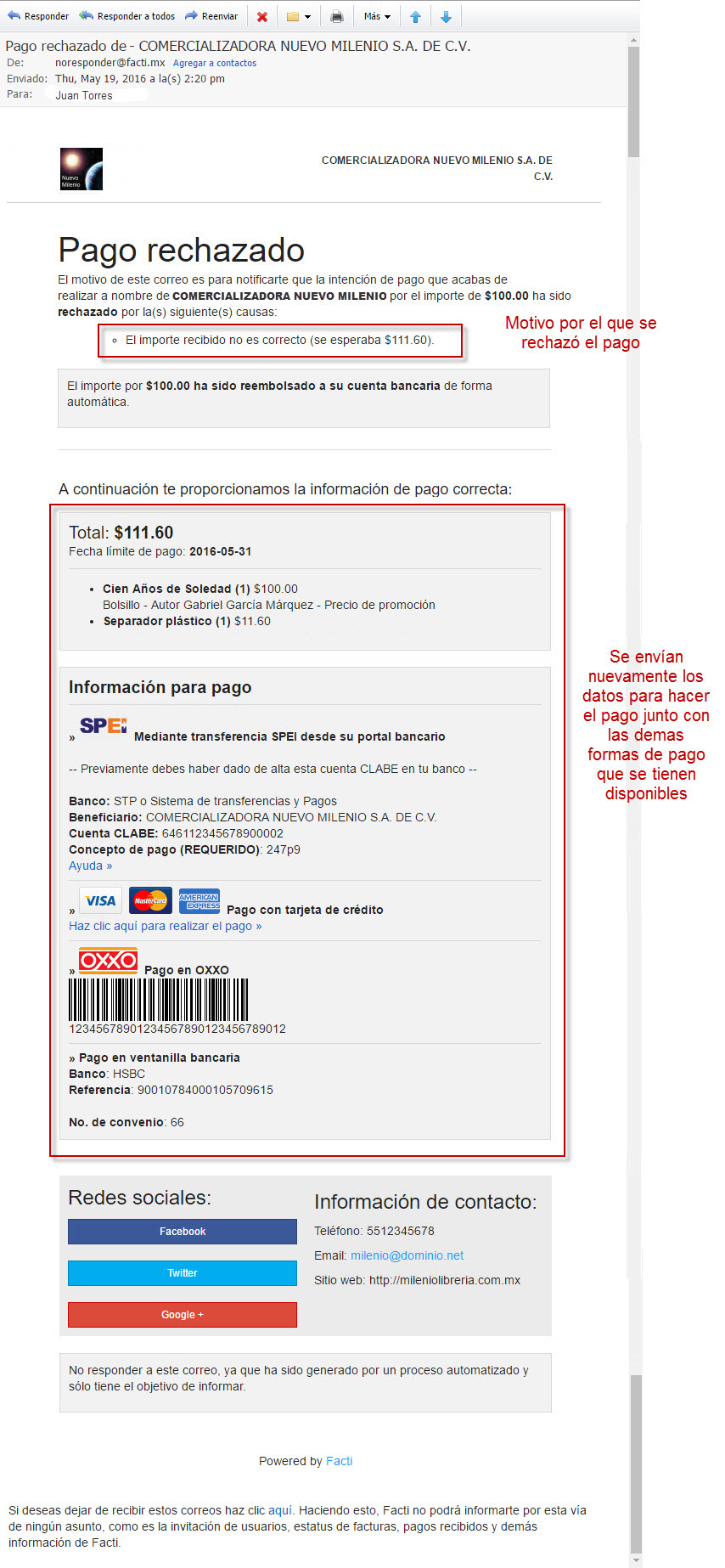This screenshot has height=1568, width=725.
Task: Click the Visa card logo
Action: [x=100, y=900]
